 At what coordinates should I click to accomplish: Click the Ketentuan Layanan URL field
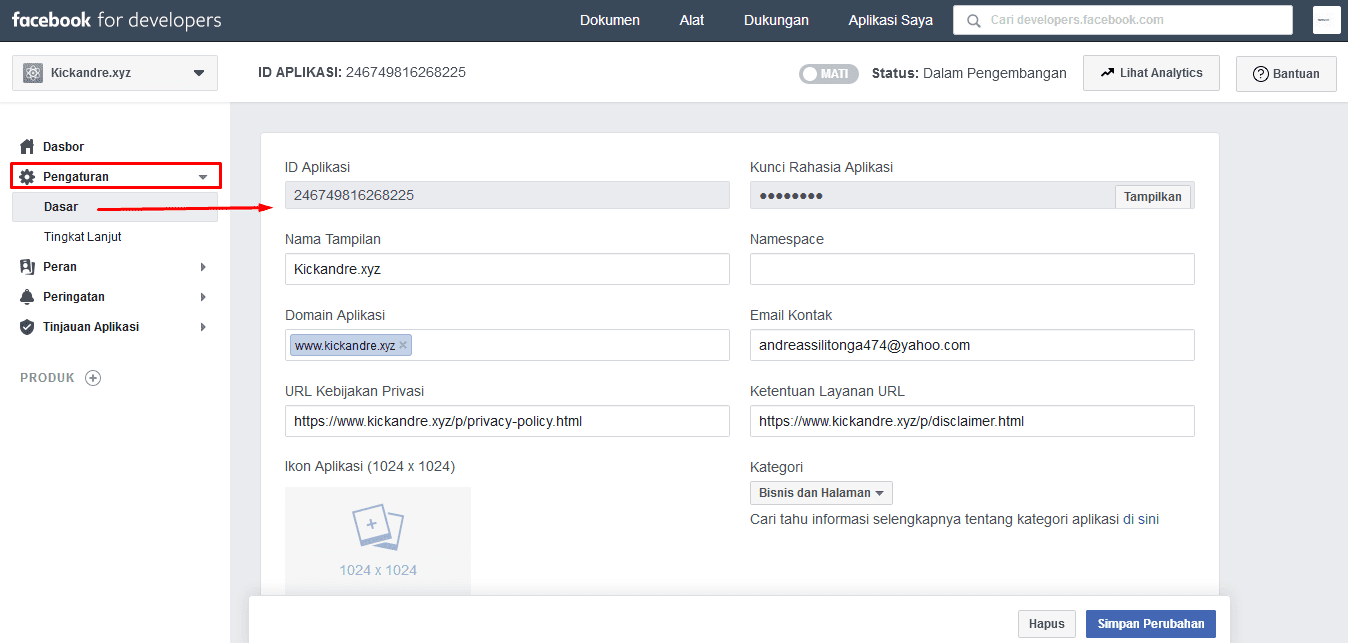click(x=972, y=421)
